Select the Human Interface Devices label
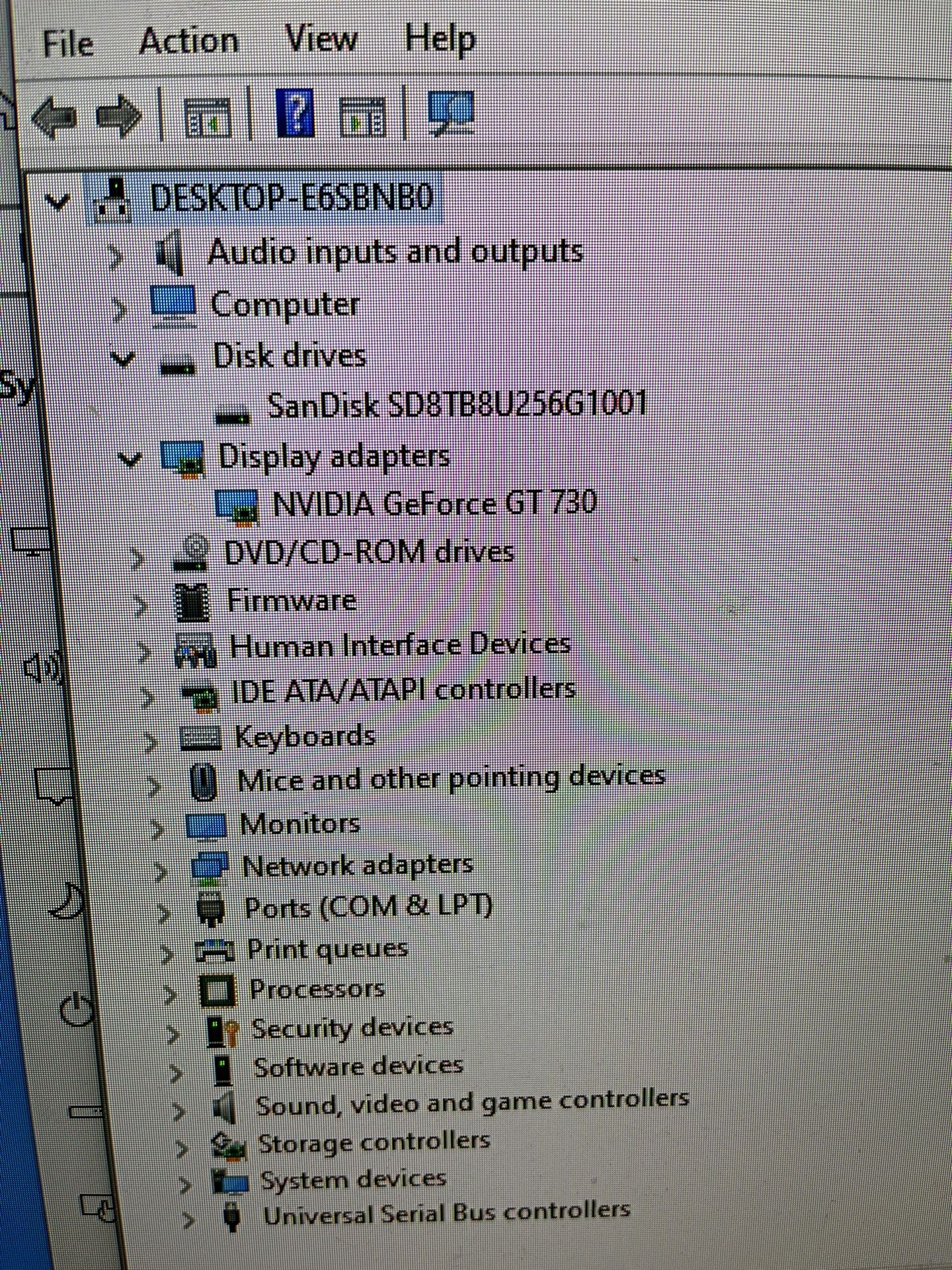The image size is (952, 1270). click(401, 645)
